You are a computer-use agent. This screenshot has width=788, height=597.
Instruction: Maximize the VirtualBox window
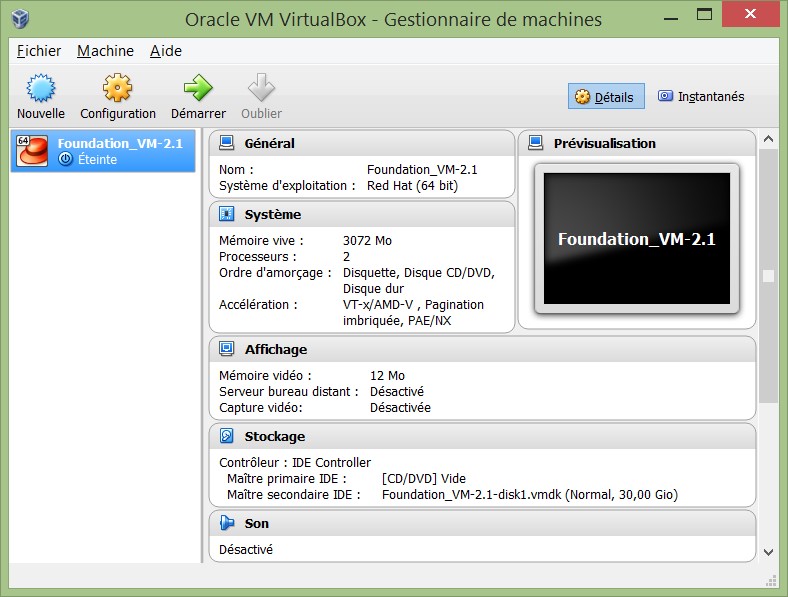[x=704, y=15]
